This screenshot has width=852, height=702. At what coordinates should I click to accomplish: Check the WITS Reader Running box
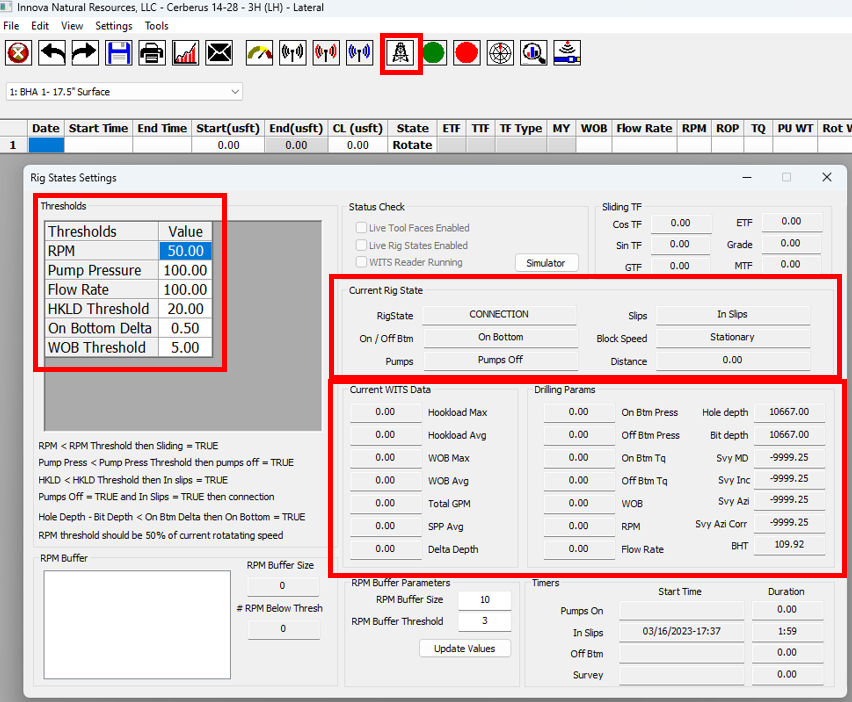pos(362,262)
